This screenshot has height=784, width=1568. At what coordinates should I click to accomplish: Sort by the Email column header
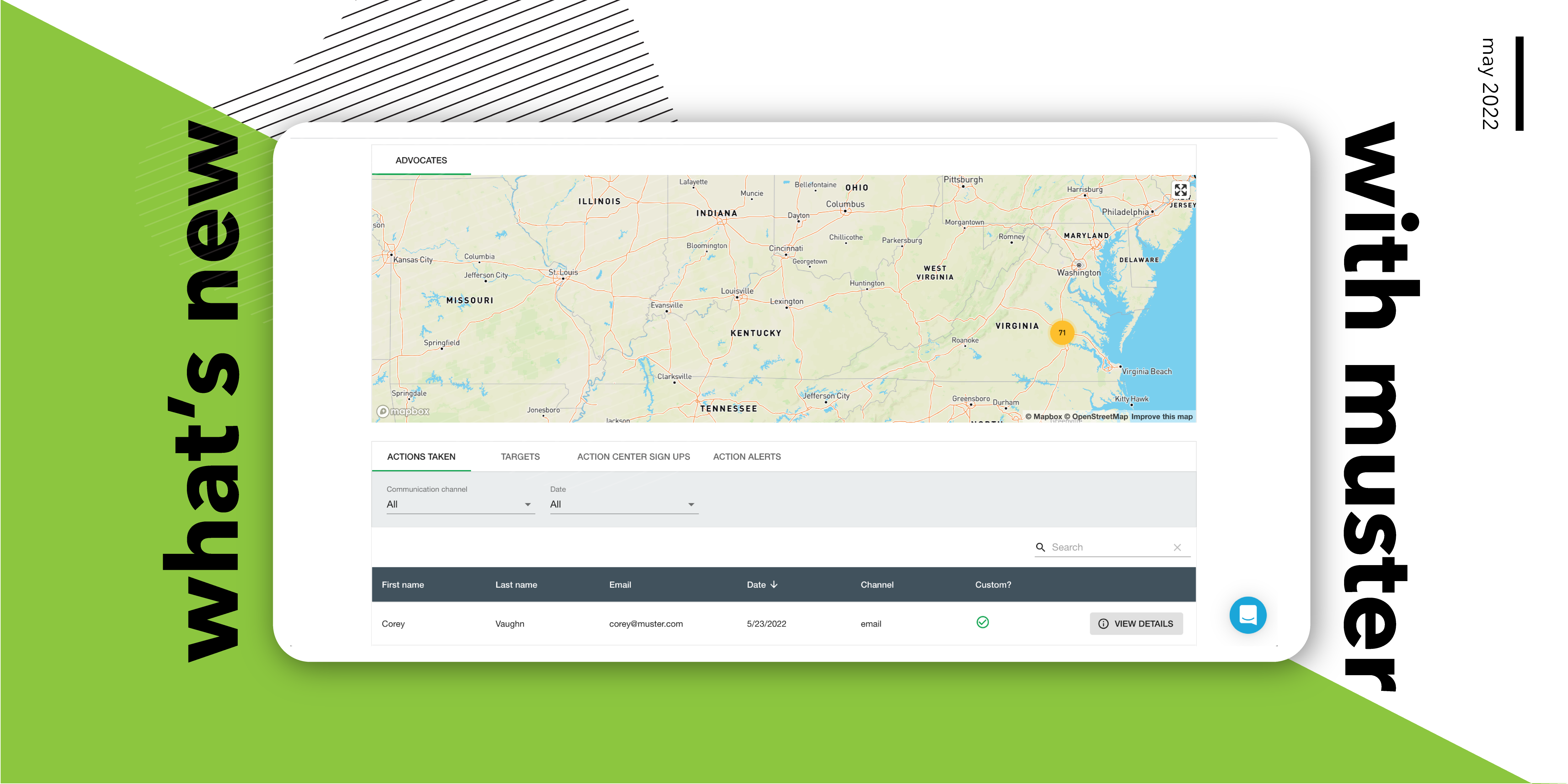pos(620,584)
